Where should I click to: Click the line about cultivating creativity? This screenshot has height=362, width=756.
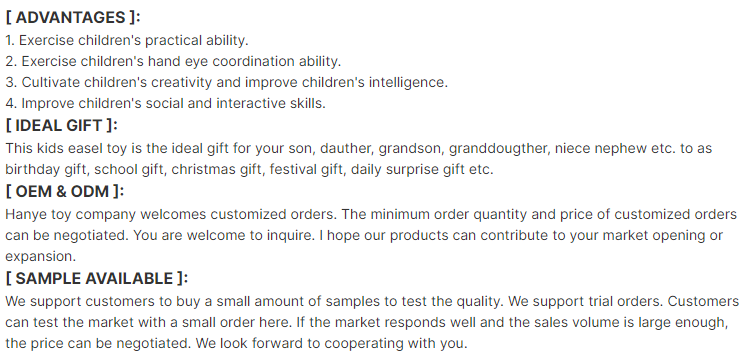click(x=227, y=82)
